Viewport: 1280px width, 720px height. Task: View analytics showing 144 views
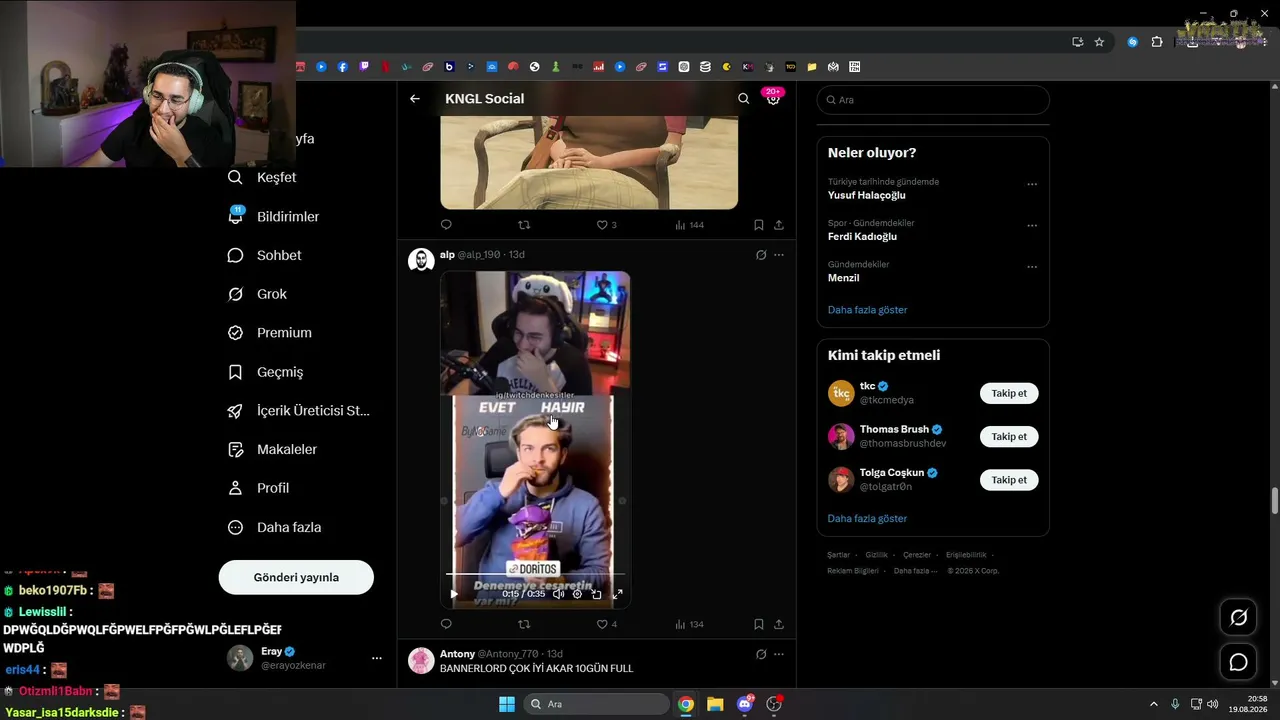(x=690, y=225)
